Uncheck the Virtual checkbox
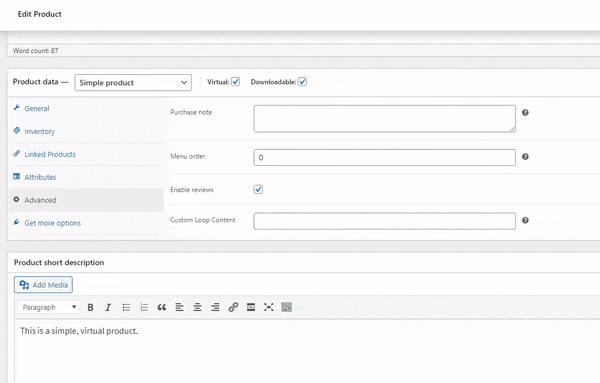This screenshot has height=383, width=600. (235, 81)
